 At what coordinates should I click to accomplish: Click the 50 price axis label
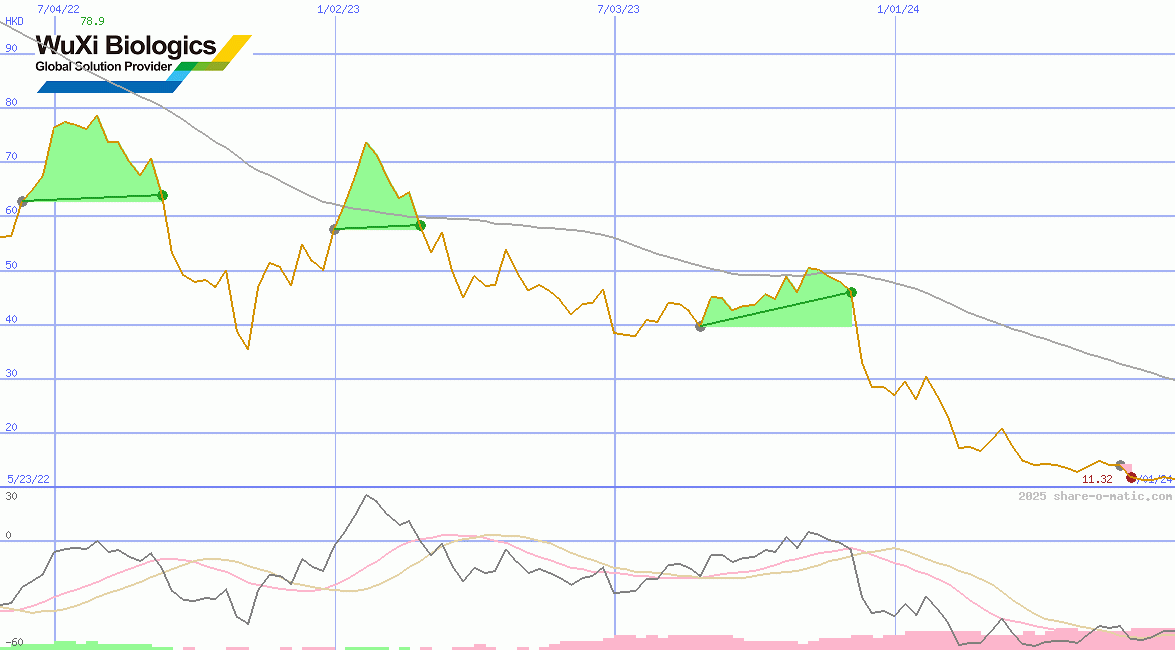coord(11,265)
